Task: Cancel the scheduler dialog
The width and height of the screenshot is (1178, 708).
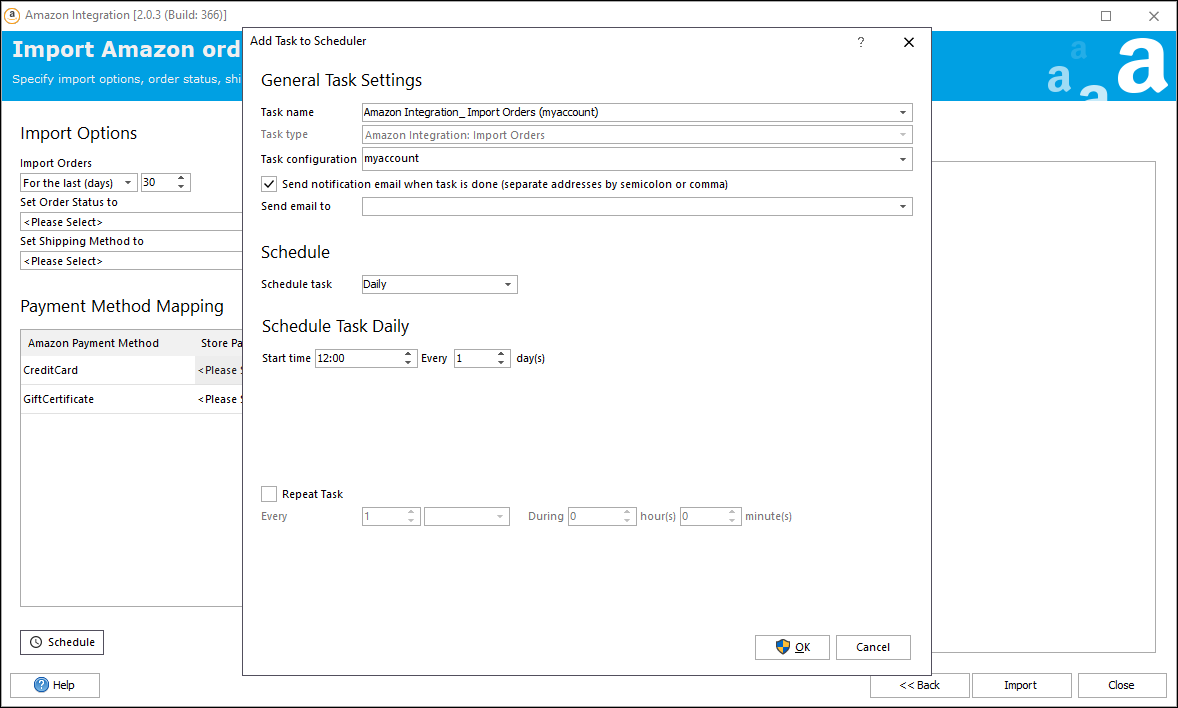Action: click(x=873, y=647)
